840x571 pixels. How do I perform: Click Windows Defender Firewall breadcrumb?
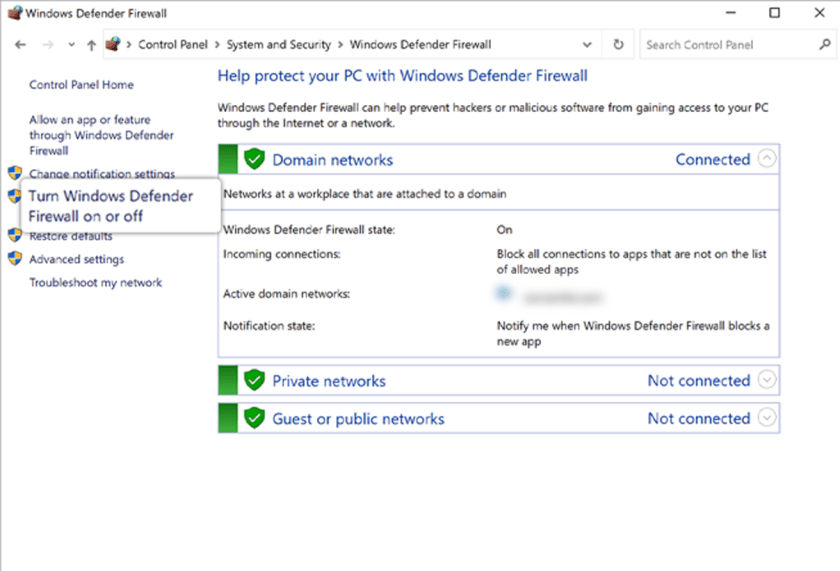(x=421, y=44)
